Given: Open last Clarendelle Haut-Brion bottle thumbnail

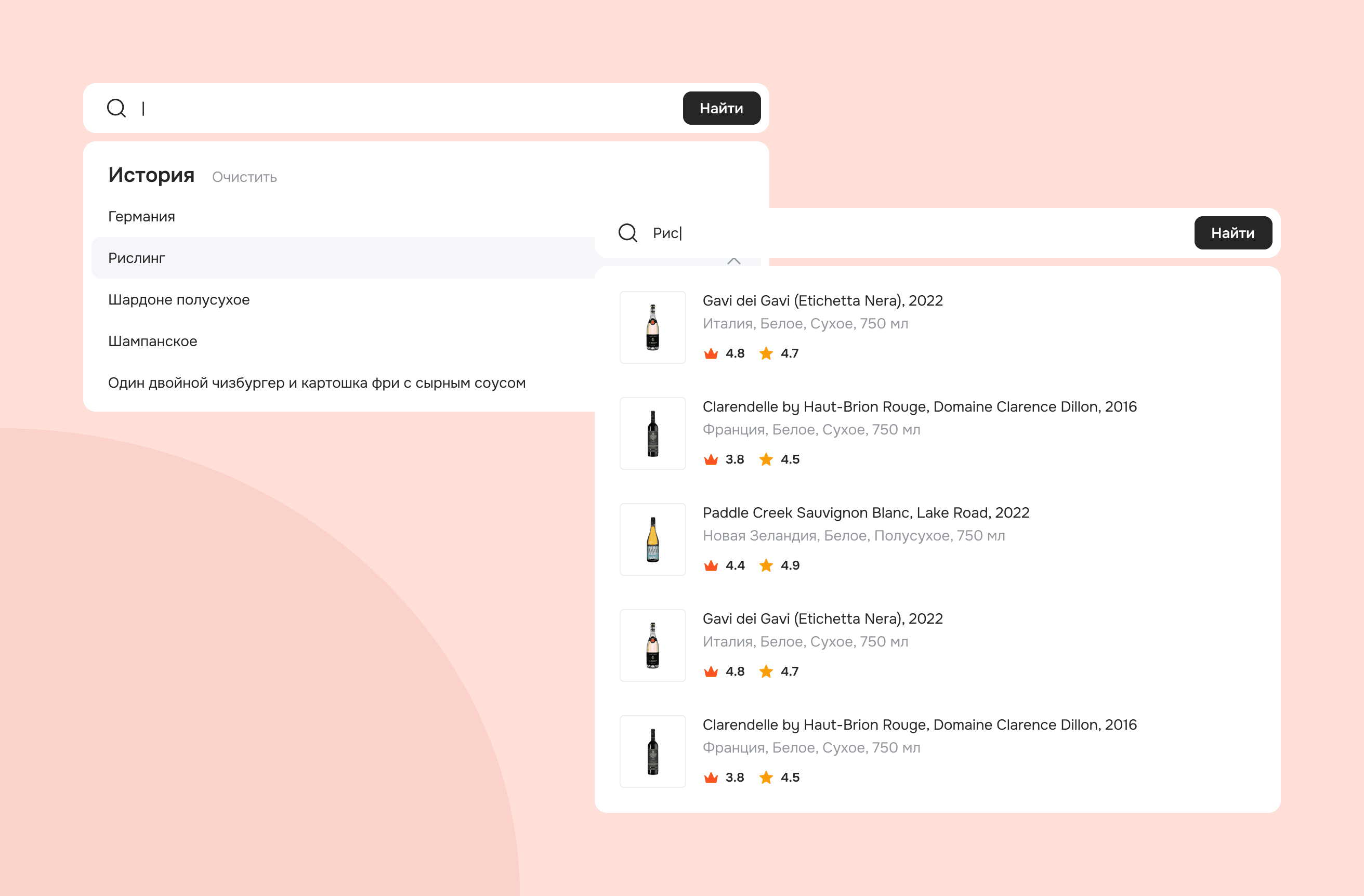Looking at the screenshot, I should point(653,751).
